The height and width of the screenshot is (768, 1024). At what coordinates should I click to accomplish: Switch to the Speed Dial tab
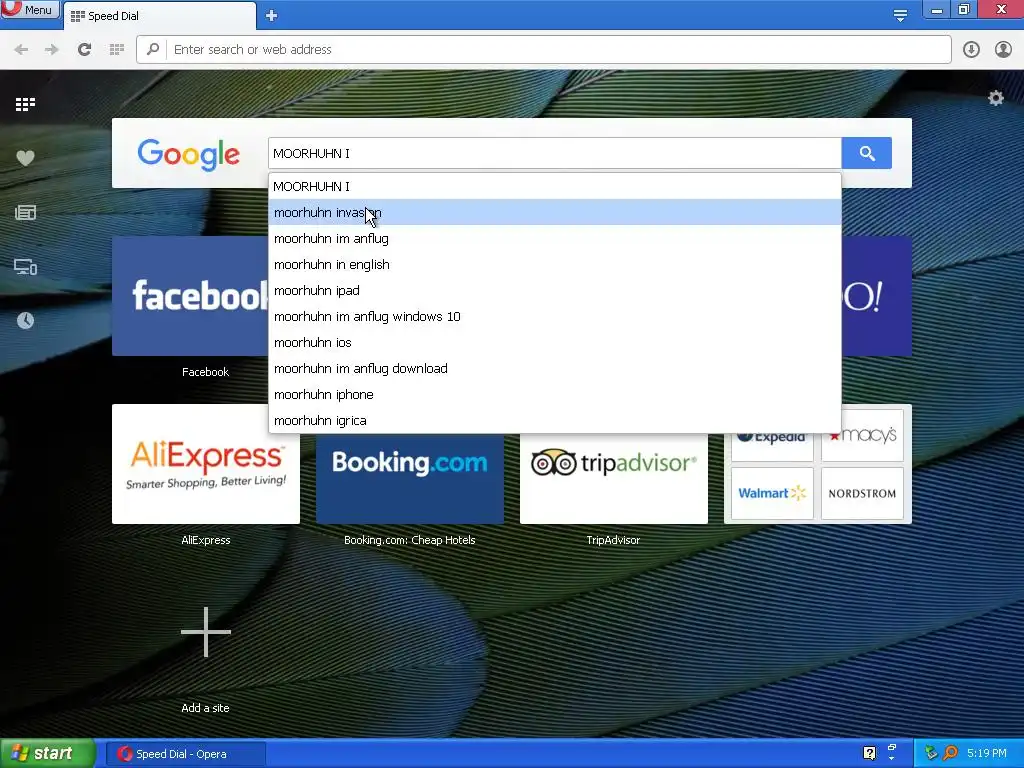[x=159, y=16]
